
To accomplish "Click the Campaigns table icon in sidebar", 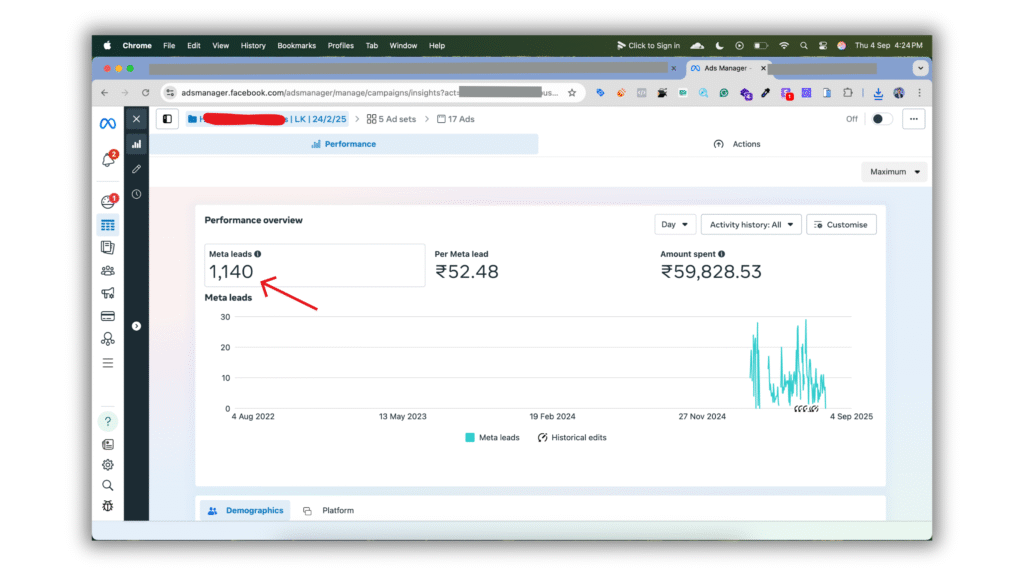I will (107, 225).
